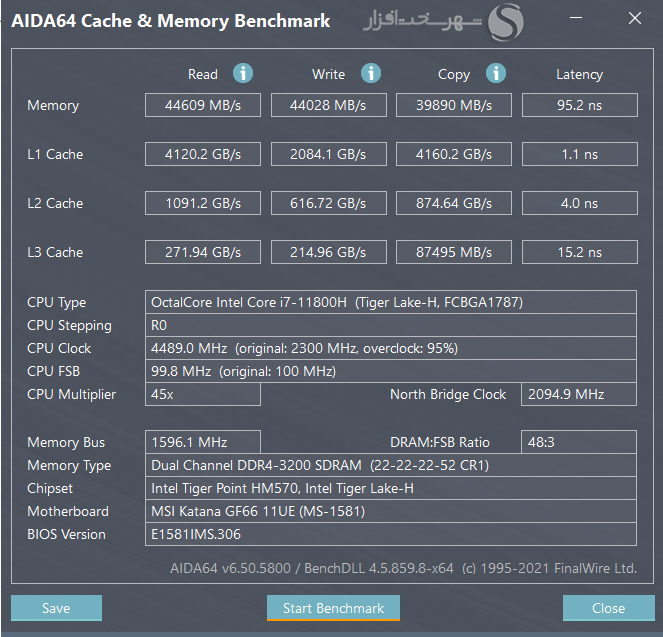Click the Memory Copy result box

(x=454, y=105)
